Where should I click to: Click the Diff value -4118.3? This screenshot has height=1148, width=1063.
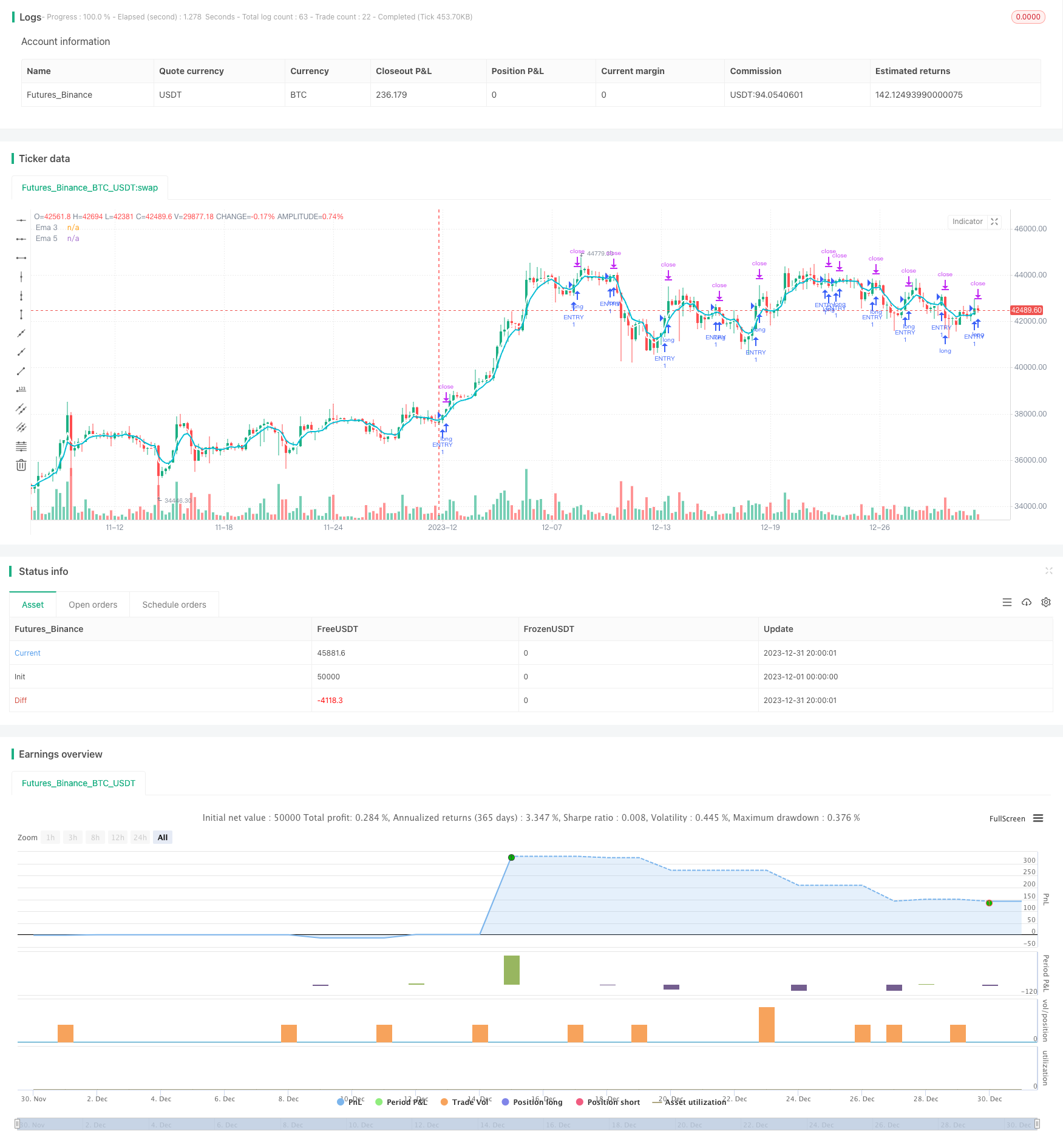(x=330, y=700)
